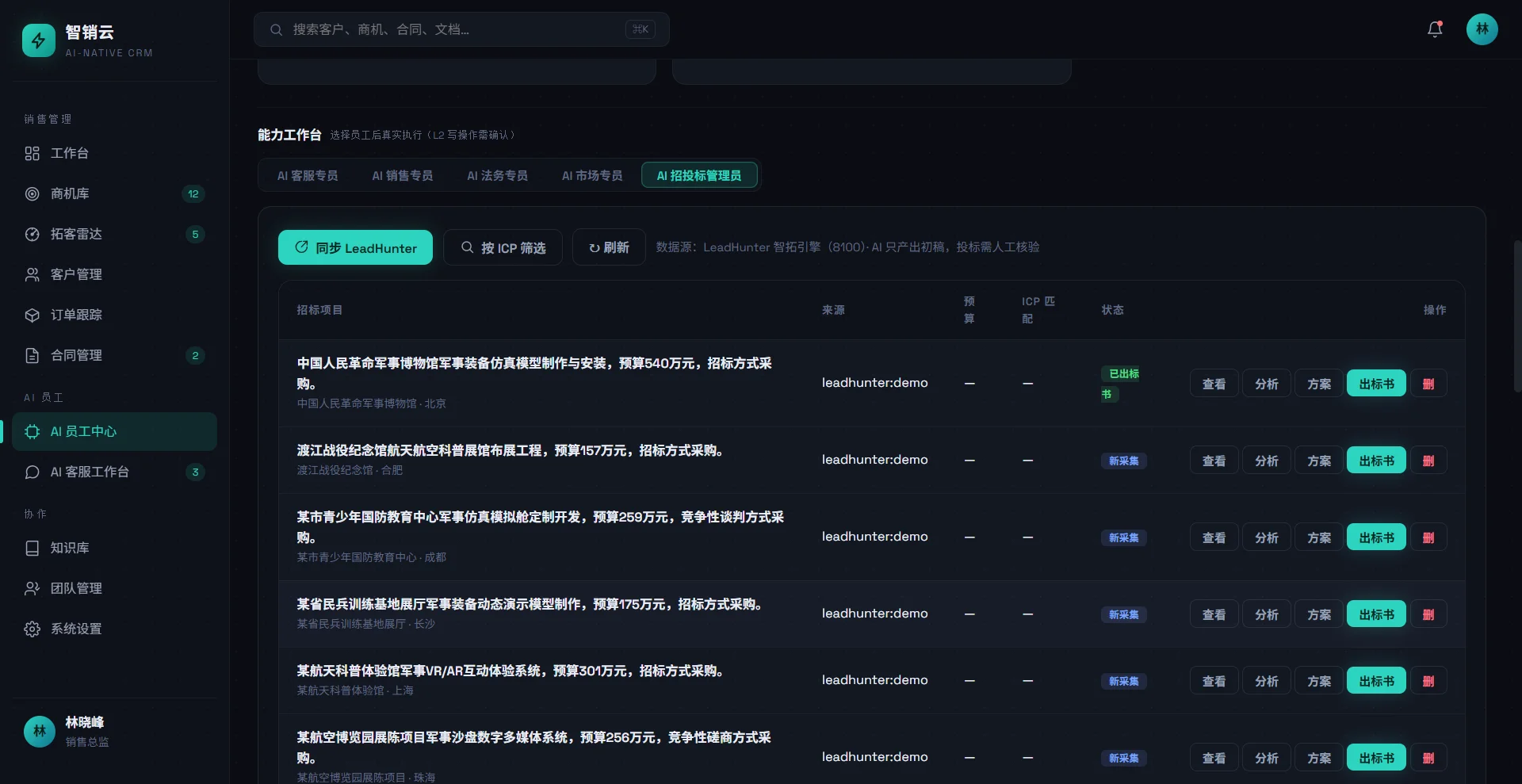Delete the 某航天科普体验馆 tender row
The height and width of the screenshot is (784, 1522).
click(1428, 681)
